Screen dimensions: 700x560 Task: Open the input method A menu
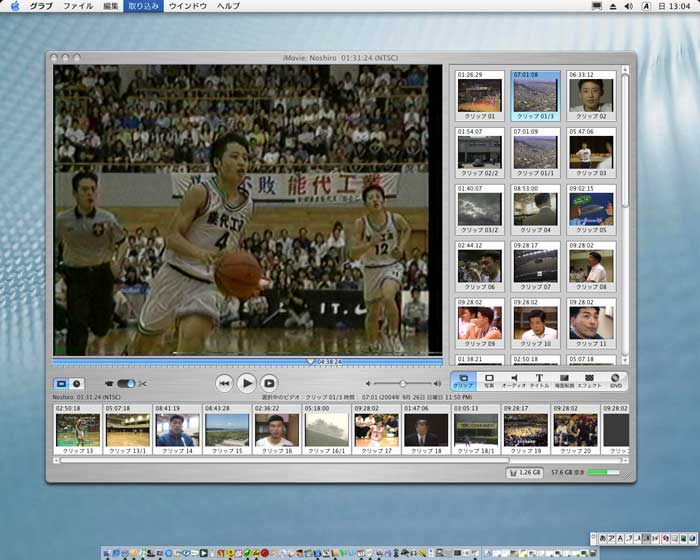click(646, 6)
